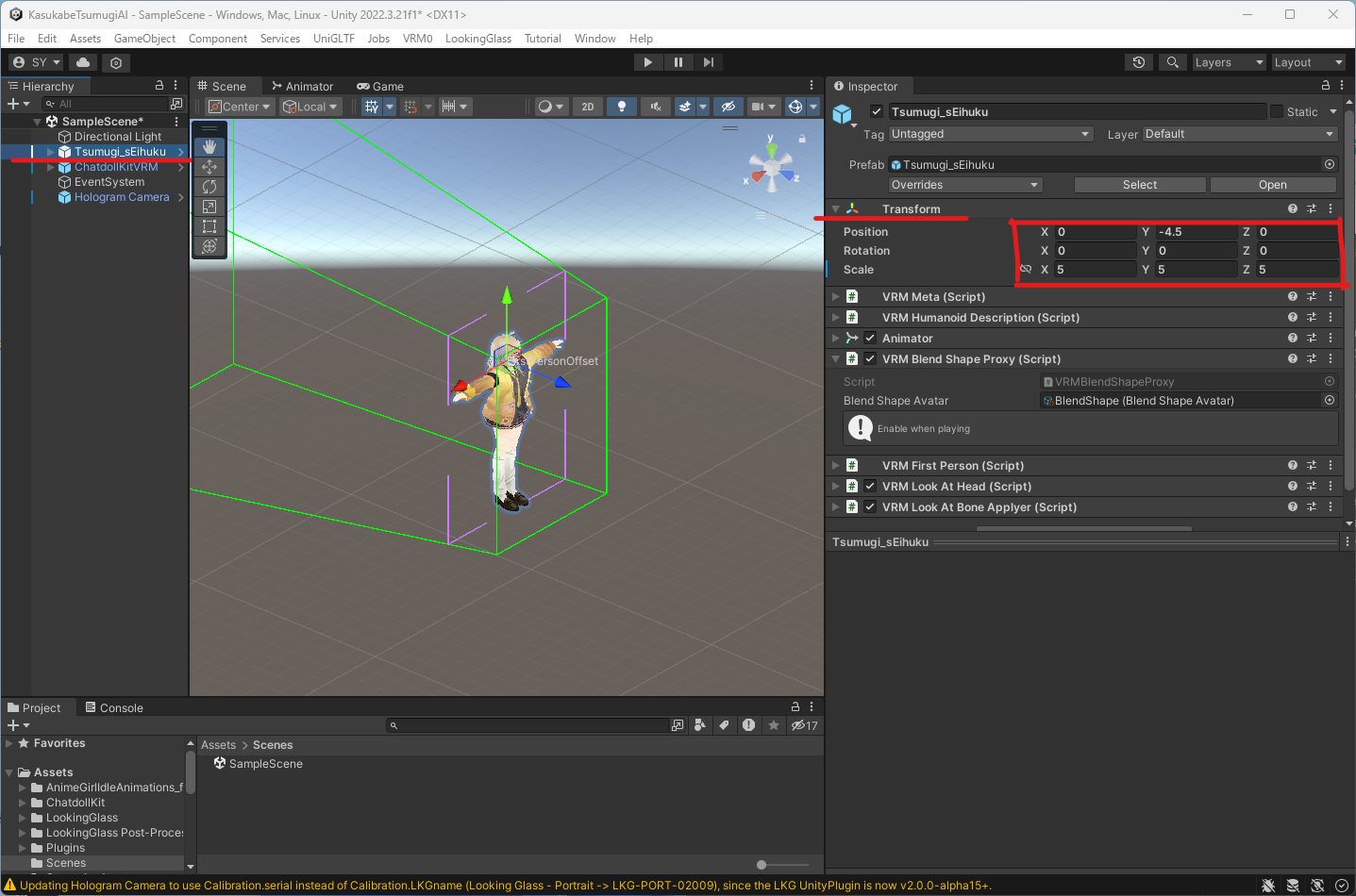Open the global search magnifier icon
The image size is (1356, 896).
[1172, 62]
